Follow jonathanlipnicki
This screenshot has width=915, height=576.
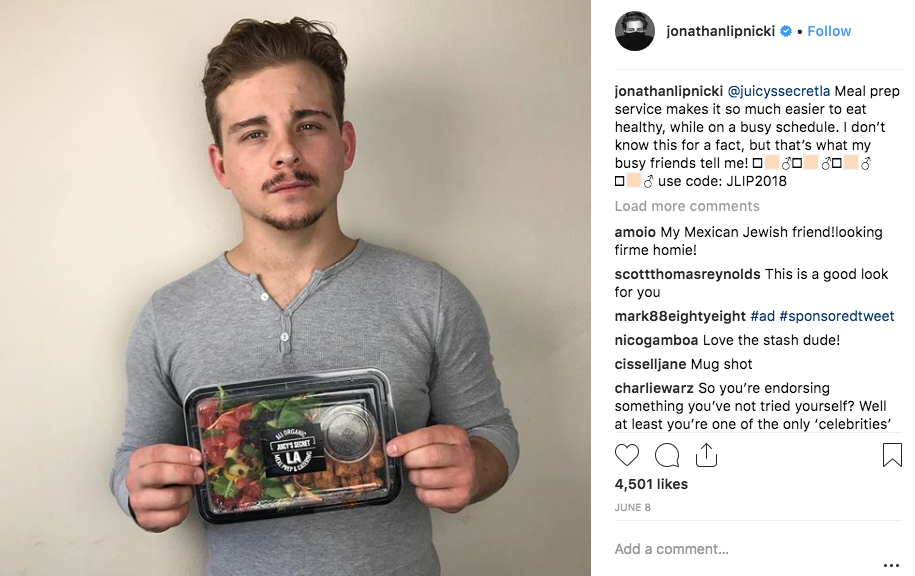(829, 31)
